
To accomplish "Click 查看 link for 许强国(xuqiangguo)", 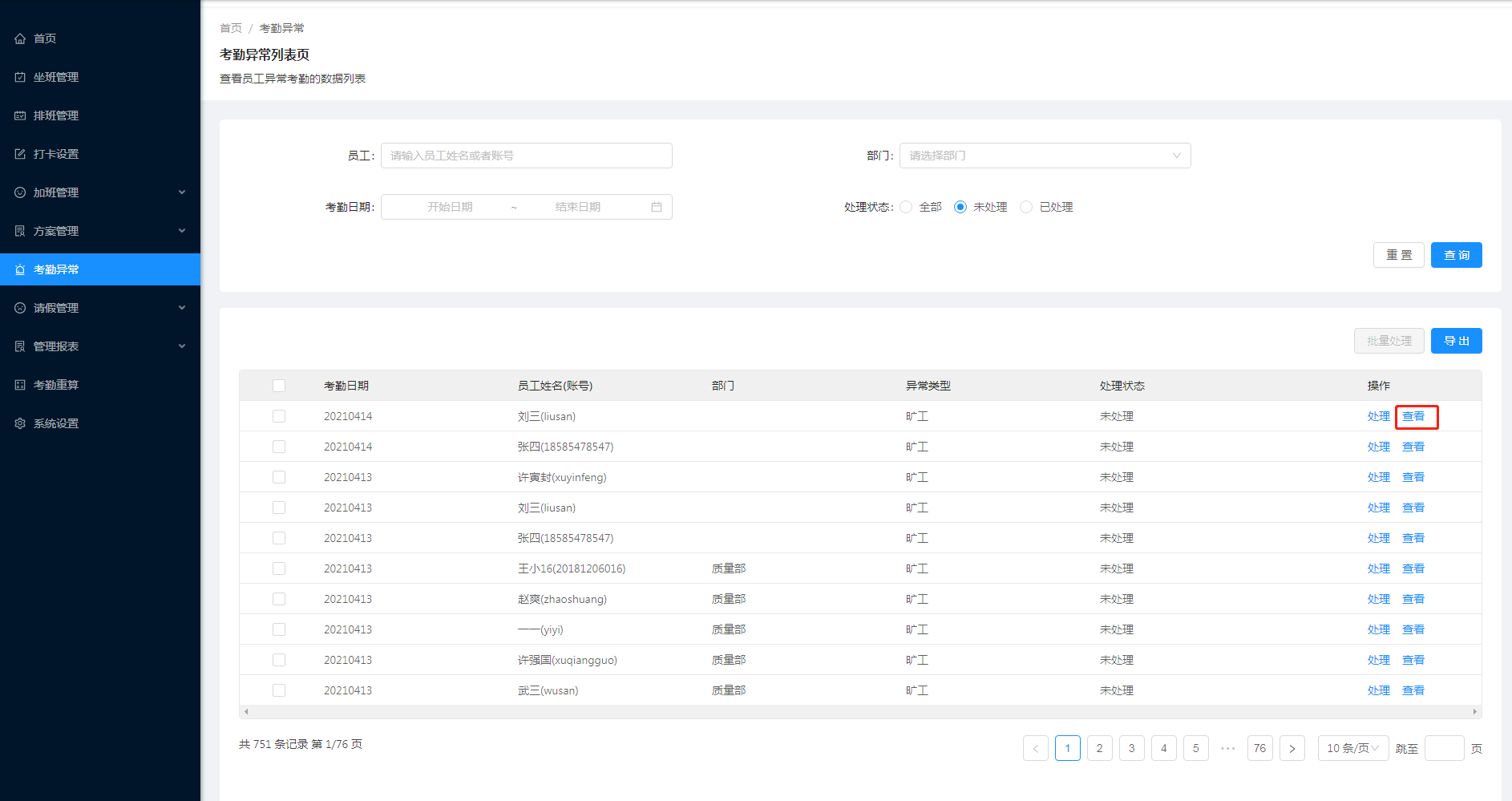I will (1413, 660).
